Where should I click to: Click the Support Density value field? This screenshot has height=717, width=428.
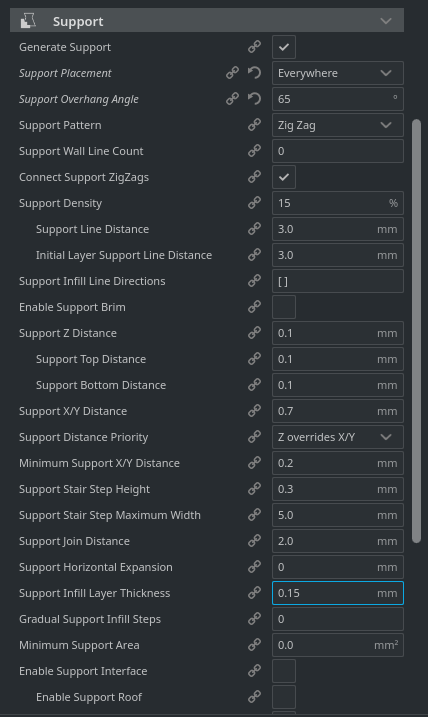pos(338,203)
